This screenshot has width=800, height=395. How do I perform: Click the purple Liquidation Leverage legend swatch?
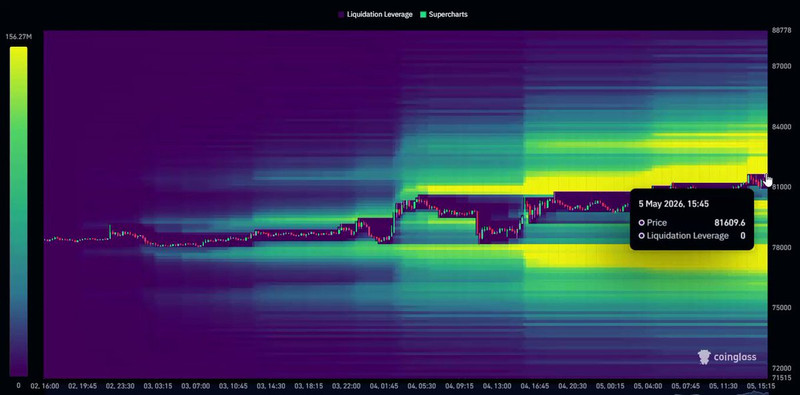pos(341,14)
